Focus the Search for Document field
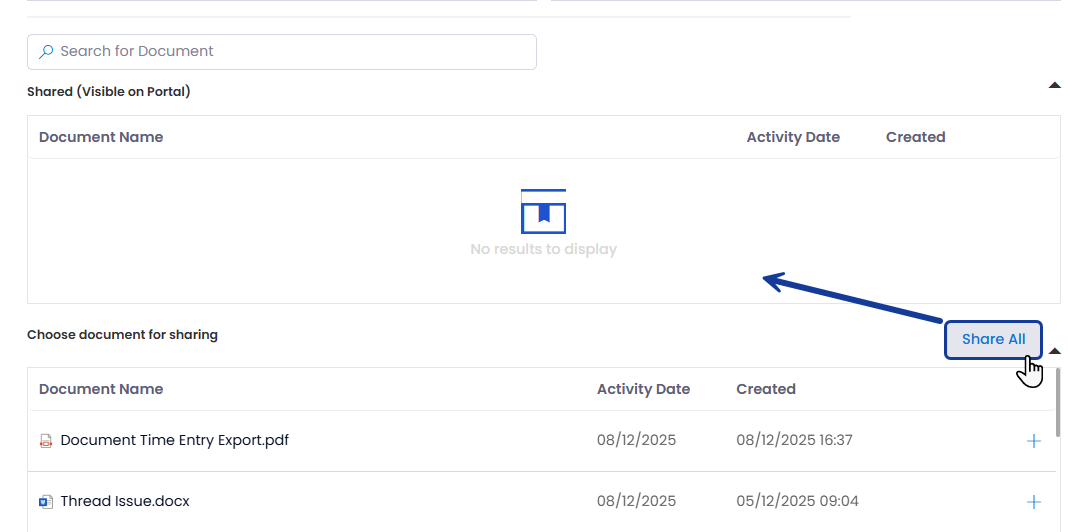Screen dimensions: 1068x532 290,52
